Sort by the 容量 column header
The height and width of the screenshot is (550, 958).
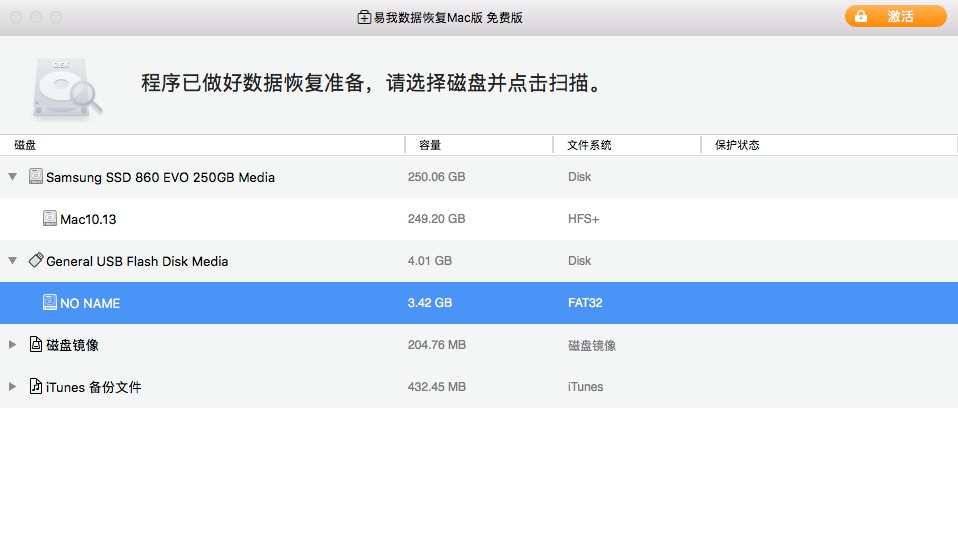(430, 145)
